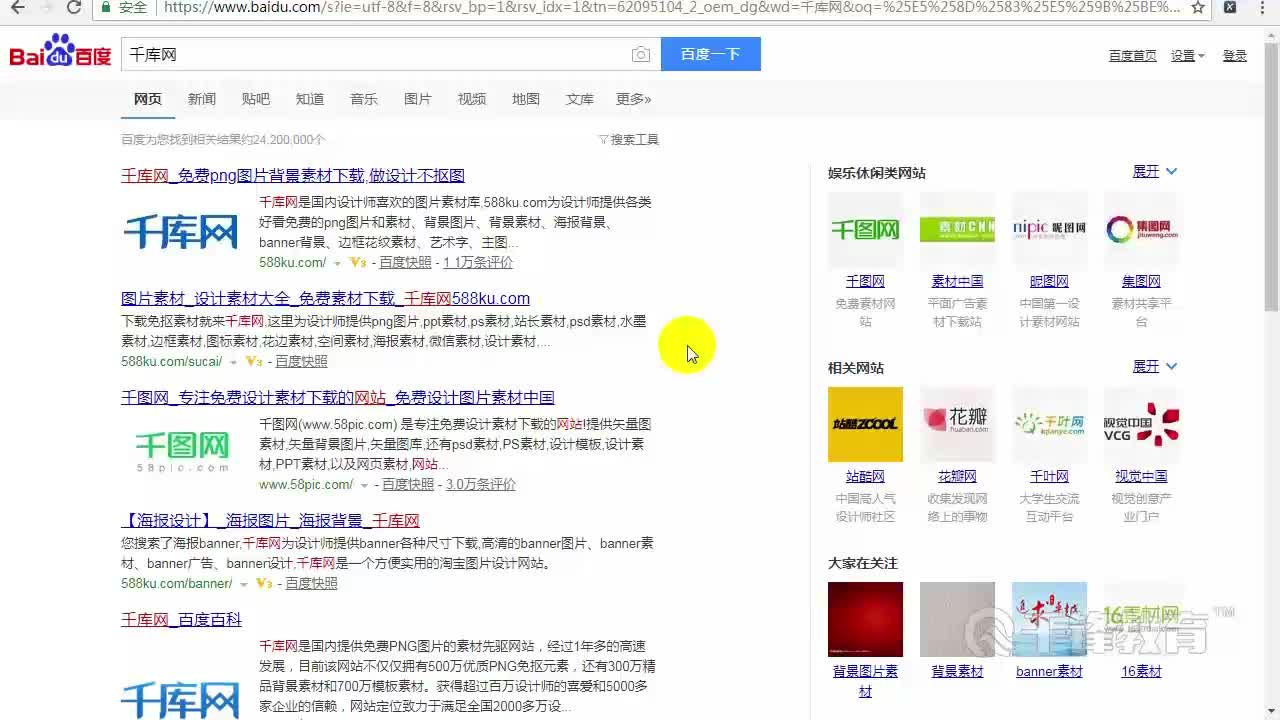The width and height of the screenshot is (1280, 720).
Task: Open the 站酷ZCOOL site logo
Action: point(865,424)
